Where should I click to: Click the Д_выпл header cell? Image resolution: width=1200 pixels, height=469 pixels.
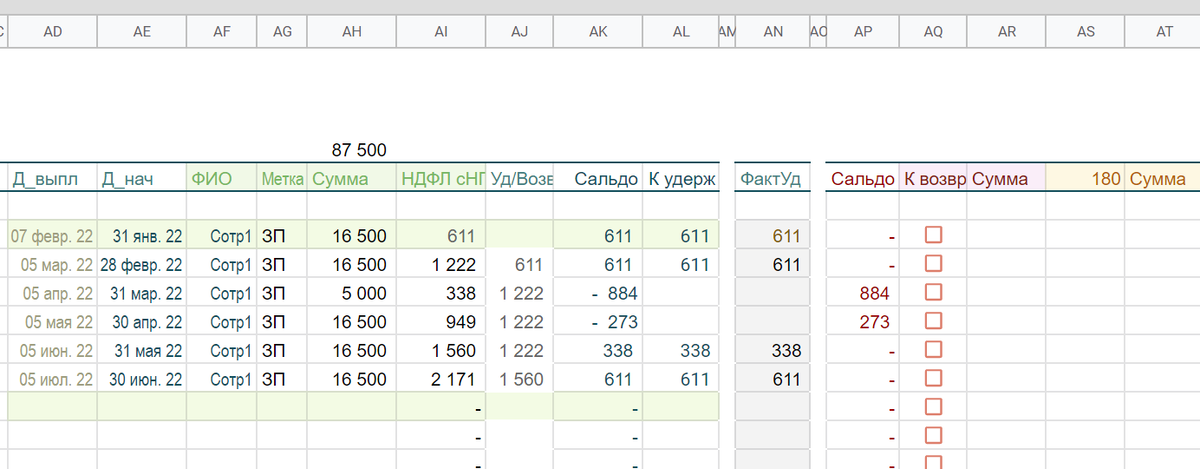coord(53,179)
